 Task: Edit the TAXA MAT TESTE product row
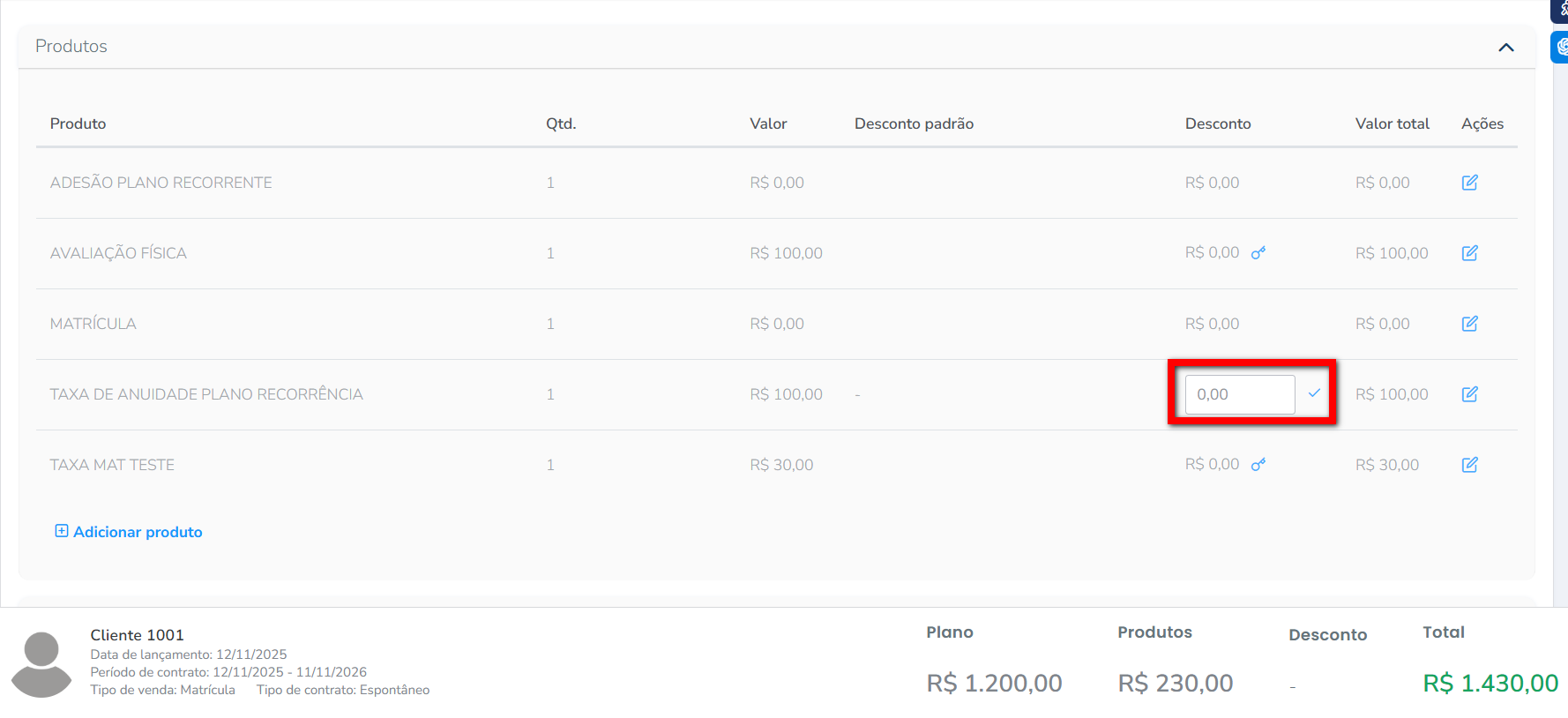point(1469,465)
